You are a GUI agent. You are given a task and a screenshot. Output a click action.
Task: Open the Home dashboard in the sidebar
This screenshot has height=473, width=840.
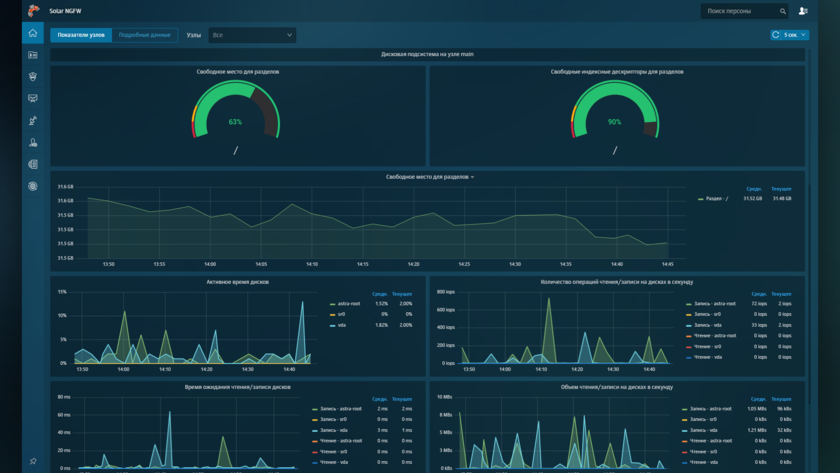[x=33, y=33]
